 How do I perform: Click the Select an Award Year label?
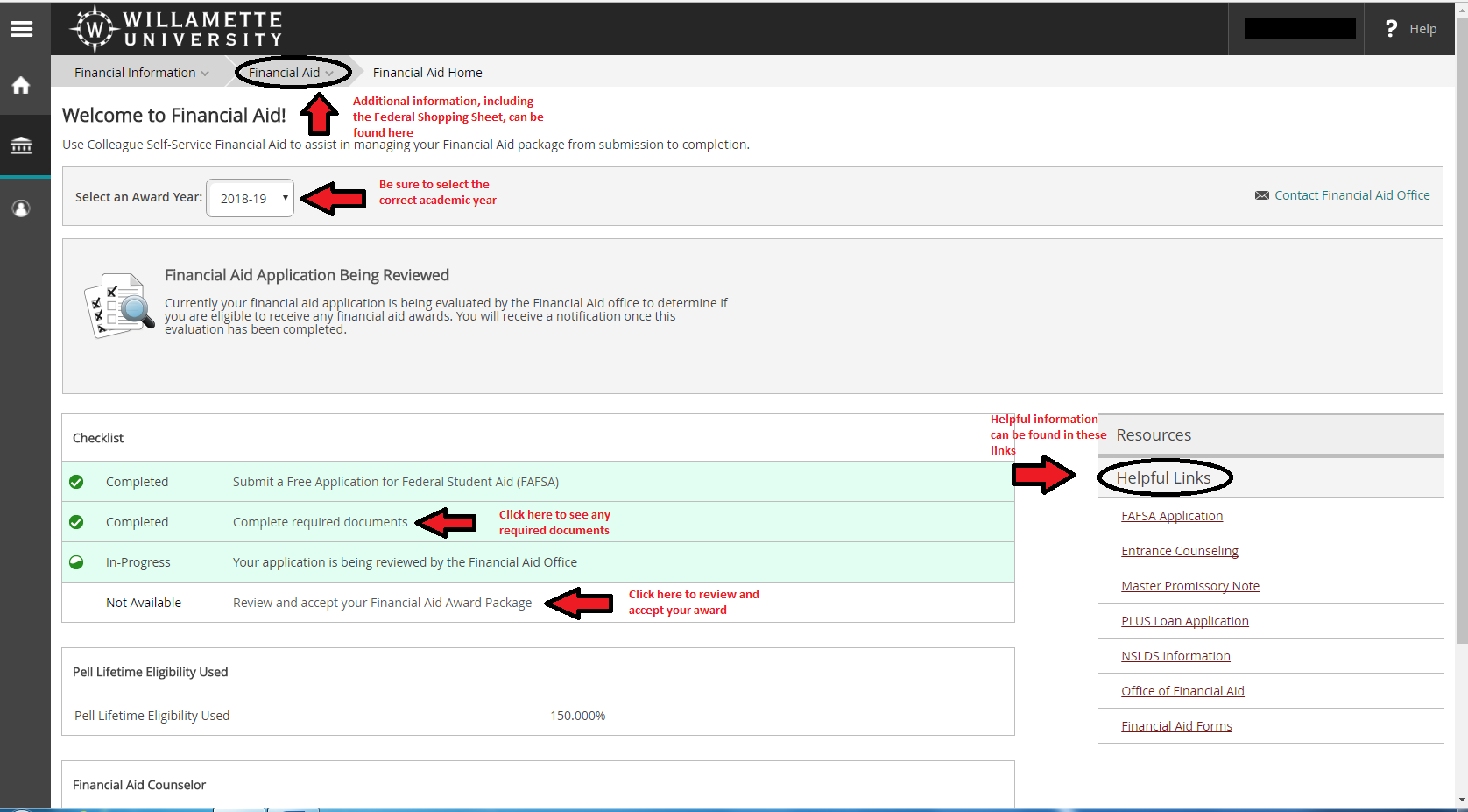(138, 197)
